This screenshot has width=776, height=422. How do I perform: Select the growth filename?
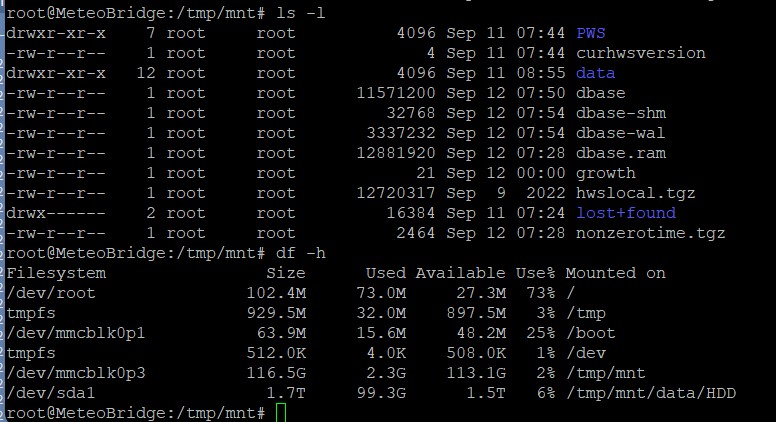coord(606,173)
